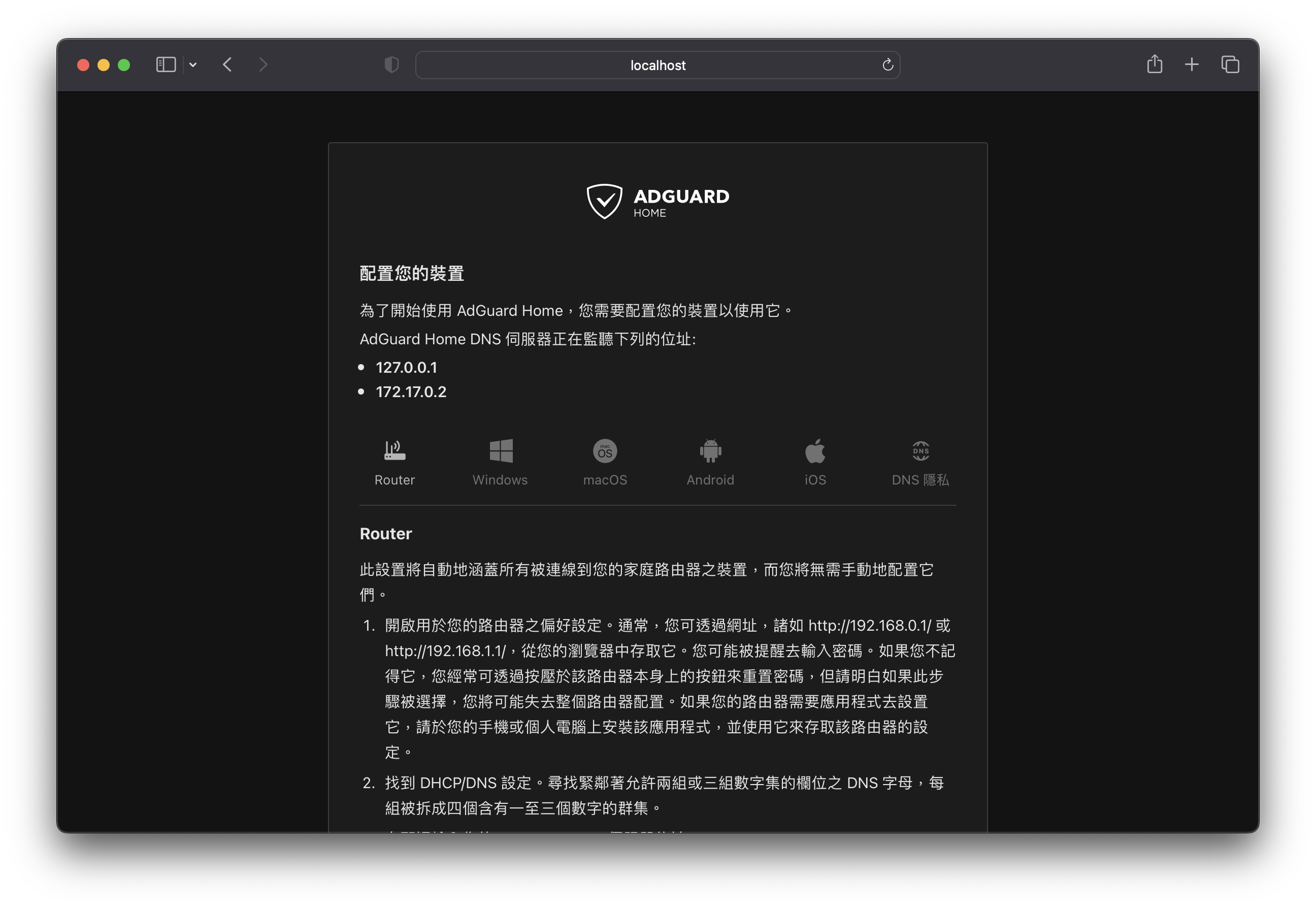The image size is (1316, 908).
Task: Click the localhost address bar
Action: click(x=657, y=65)
